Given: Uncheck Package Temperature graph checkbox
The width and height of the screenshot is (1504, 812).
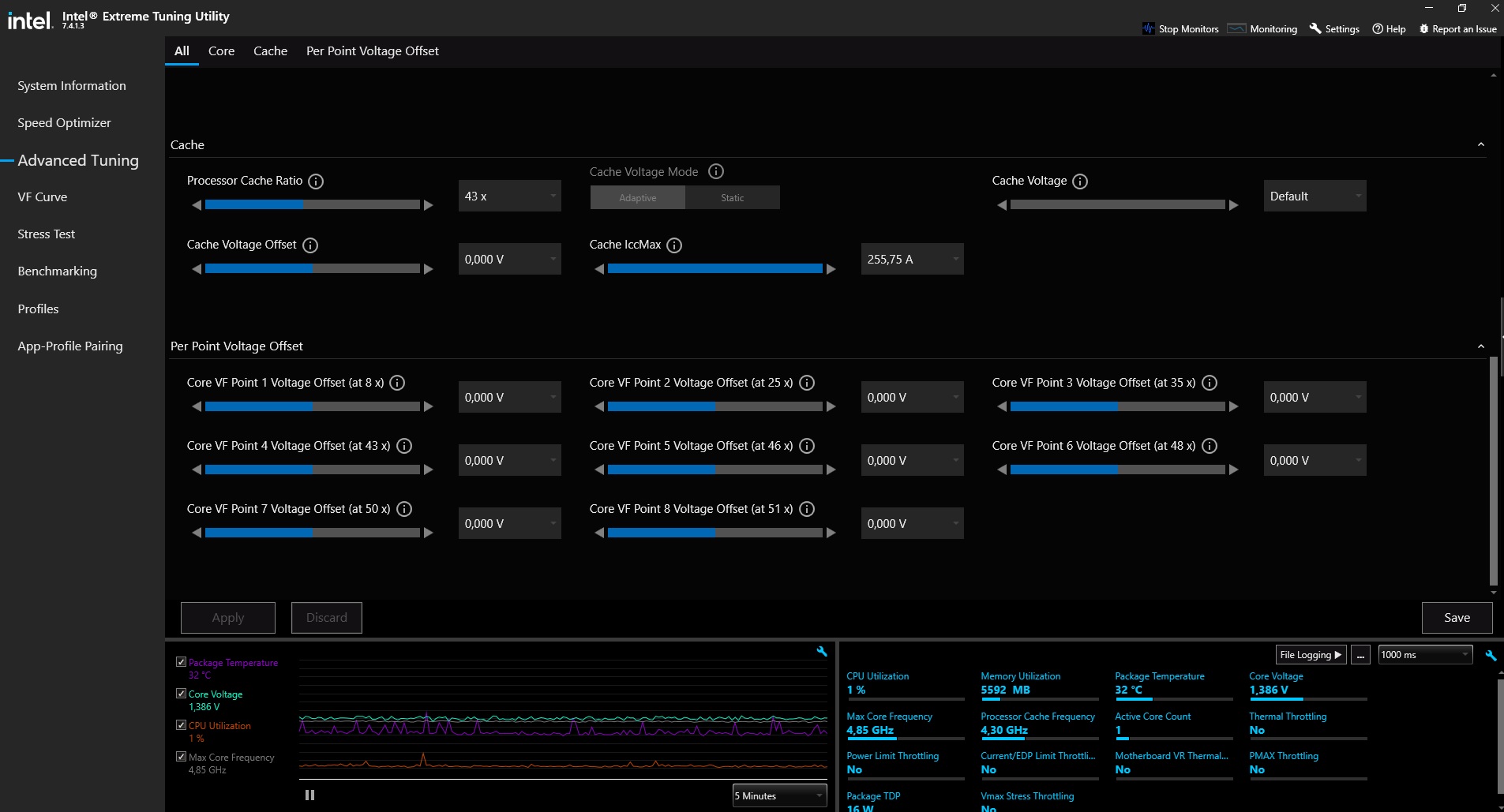Looking at the screenshot, I should 181,662.
